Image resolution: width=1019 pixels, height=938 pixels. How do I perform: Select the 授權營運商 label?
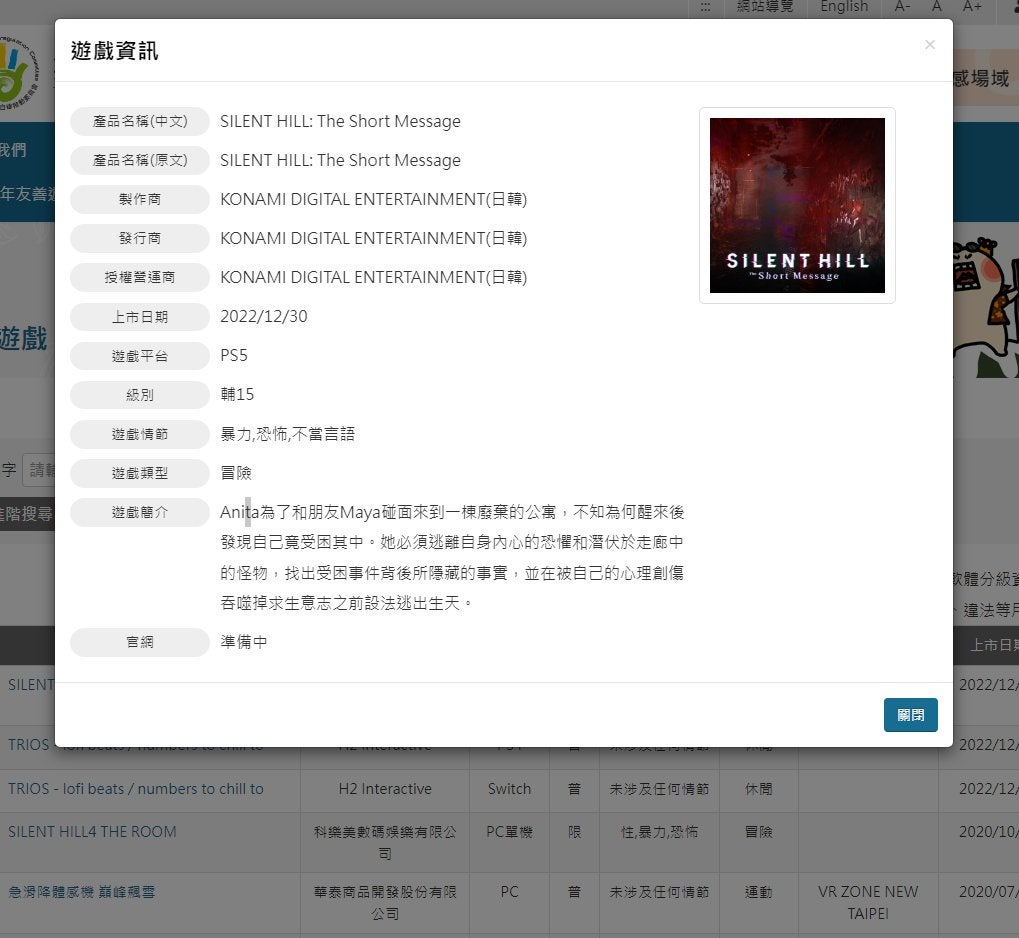pos(140,278)
